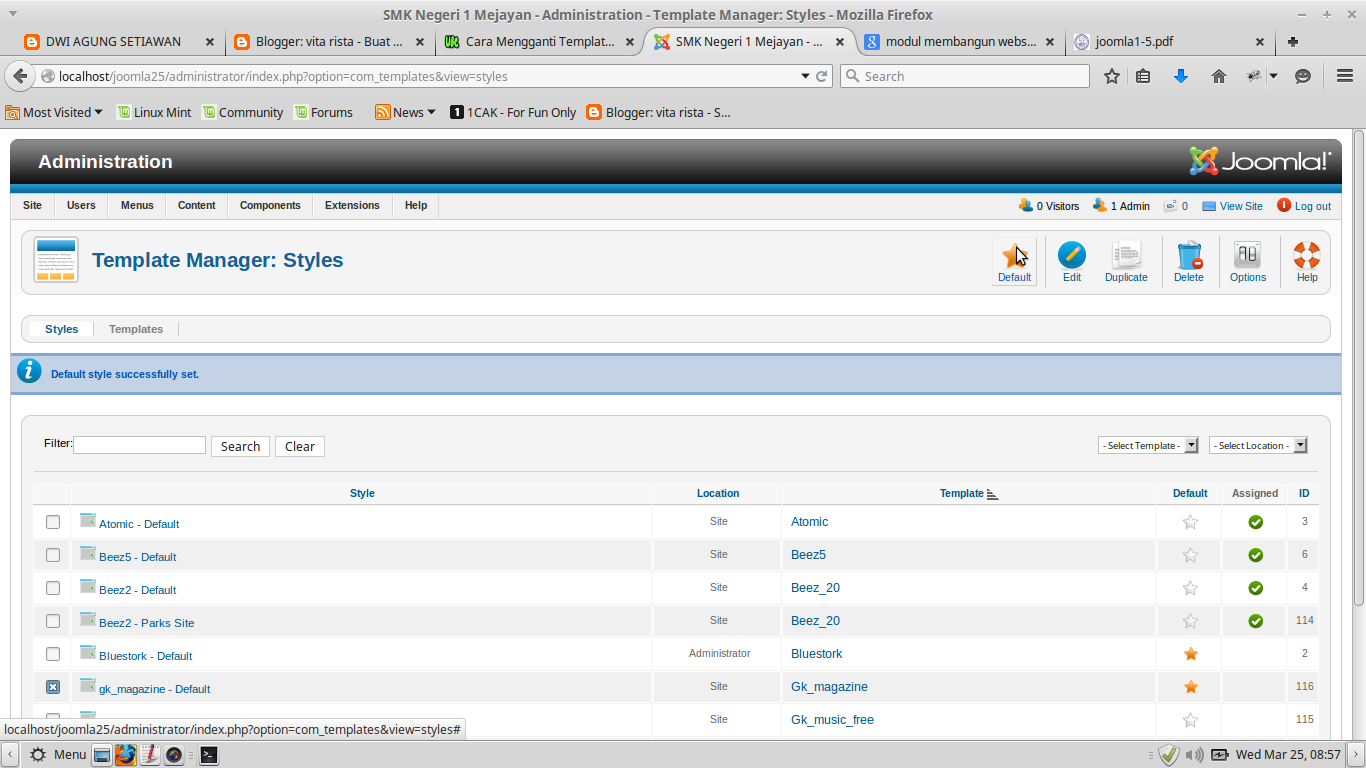Screen dimensions: 1366x768
Task: Open the Firefox search engine dropdown
Action: [x=853, y=75]
